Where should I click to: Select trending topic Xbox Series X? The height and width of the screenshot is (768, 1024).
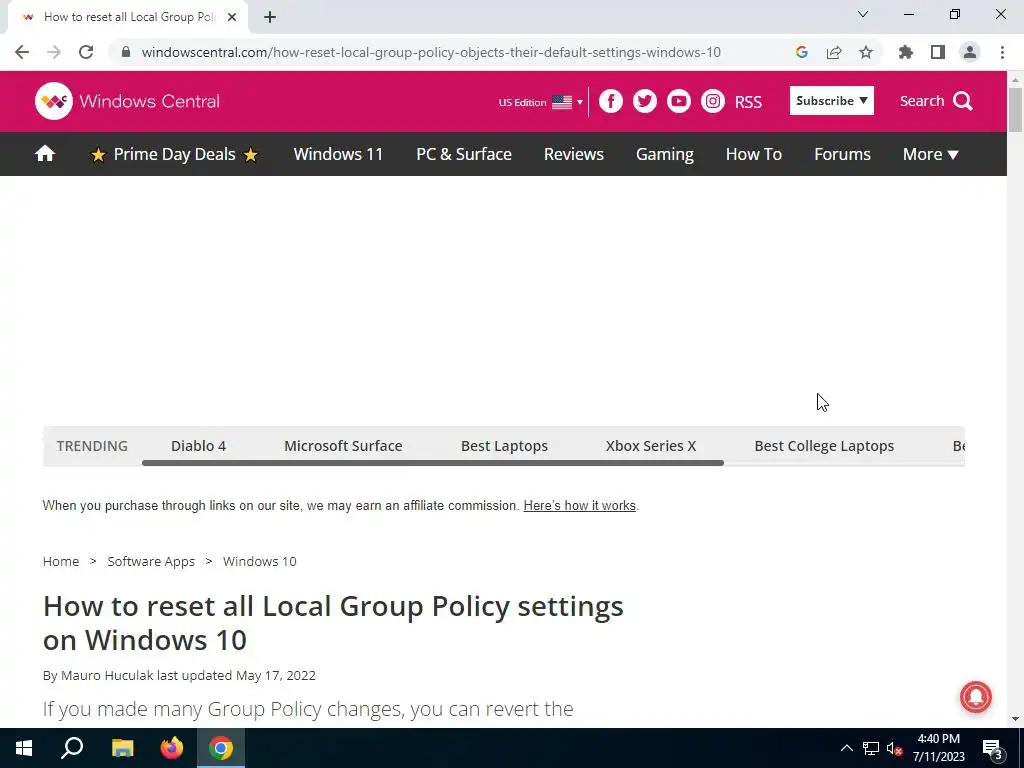pos(650,445)
